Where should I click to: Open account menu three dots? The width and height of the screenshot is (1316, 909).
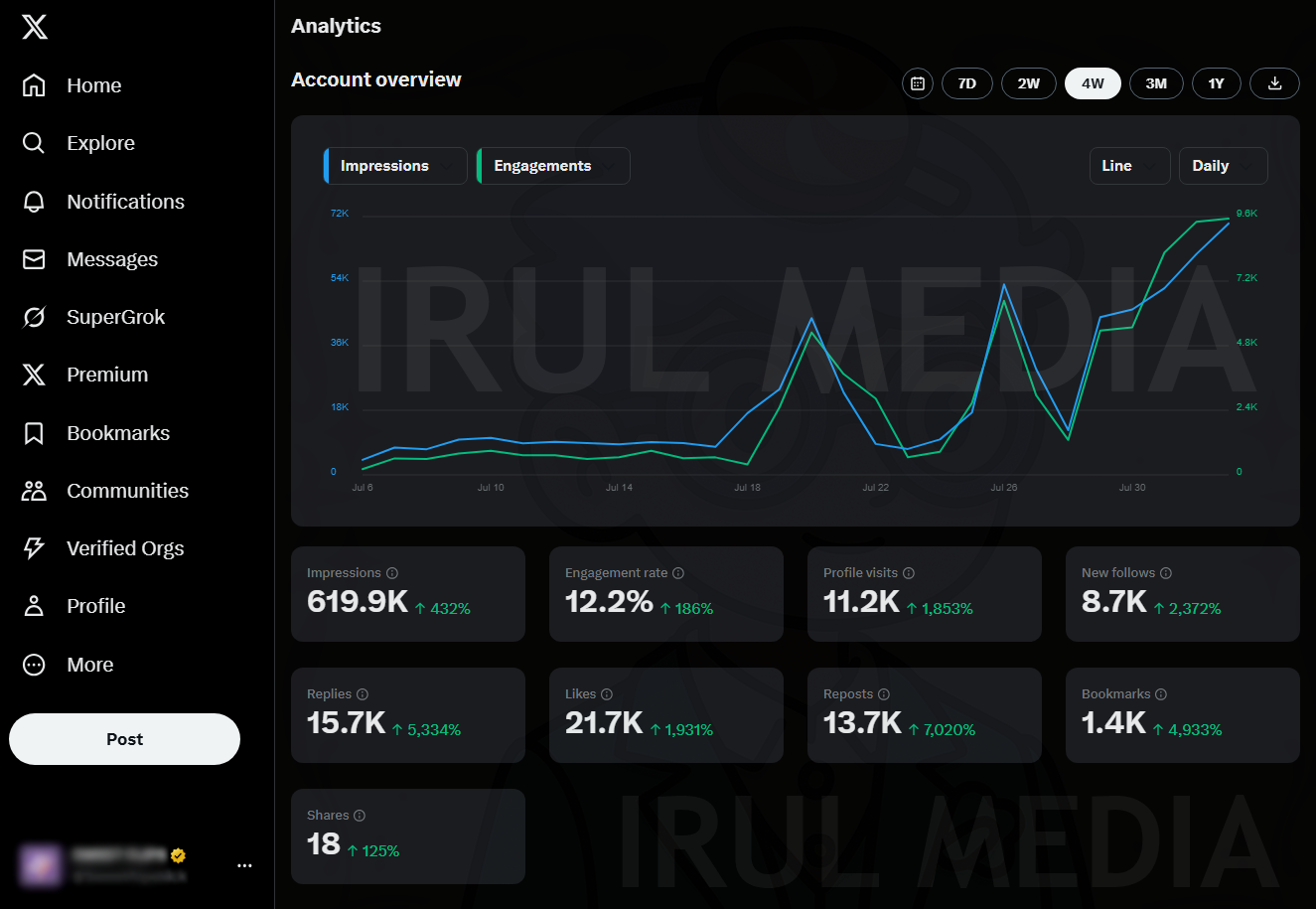tap(245, 865)
